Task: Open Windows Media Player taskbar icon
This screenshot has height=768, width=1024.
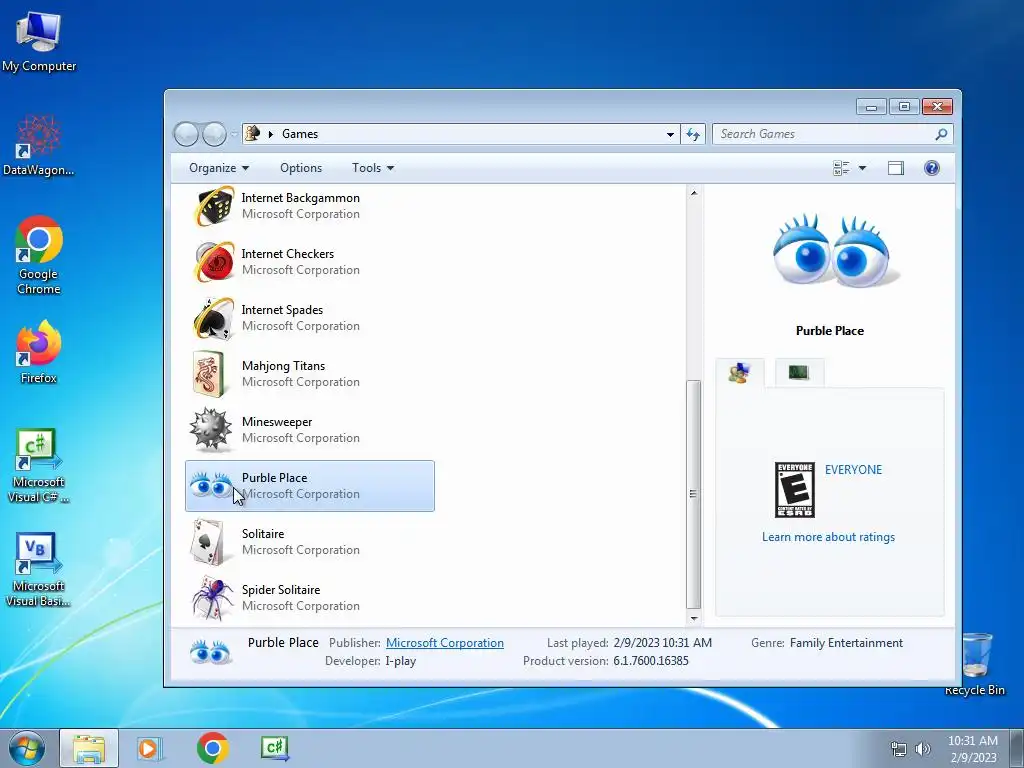Action: point(149,748)
